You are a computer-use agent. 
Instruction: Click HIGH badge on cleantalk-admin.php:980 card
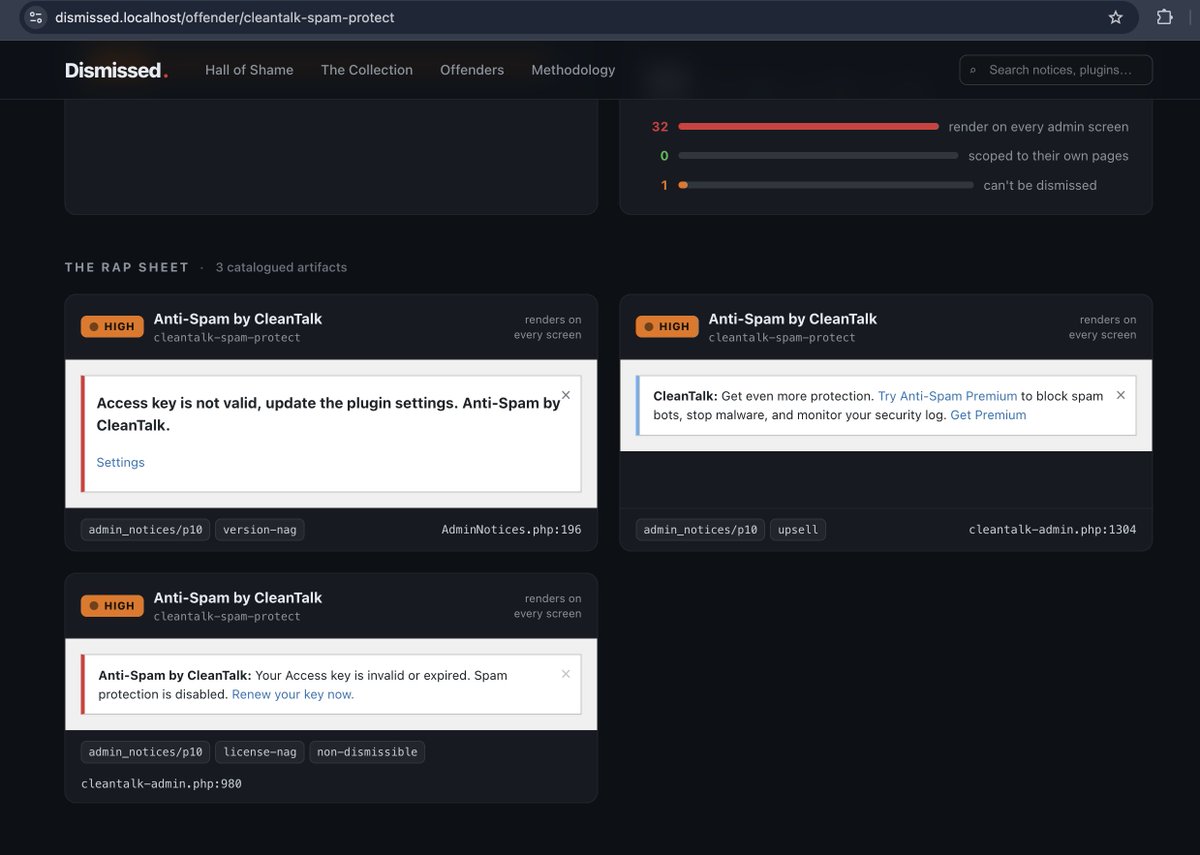112,605
